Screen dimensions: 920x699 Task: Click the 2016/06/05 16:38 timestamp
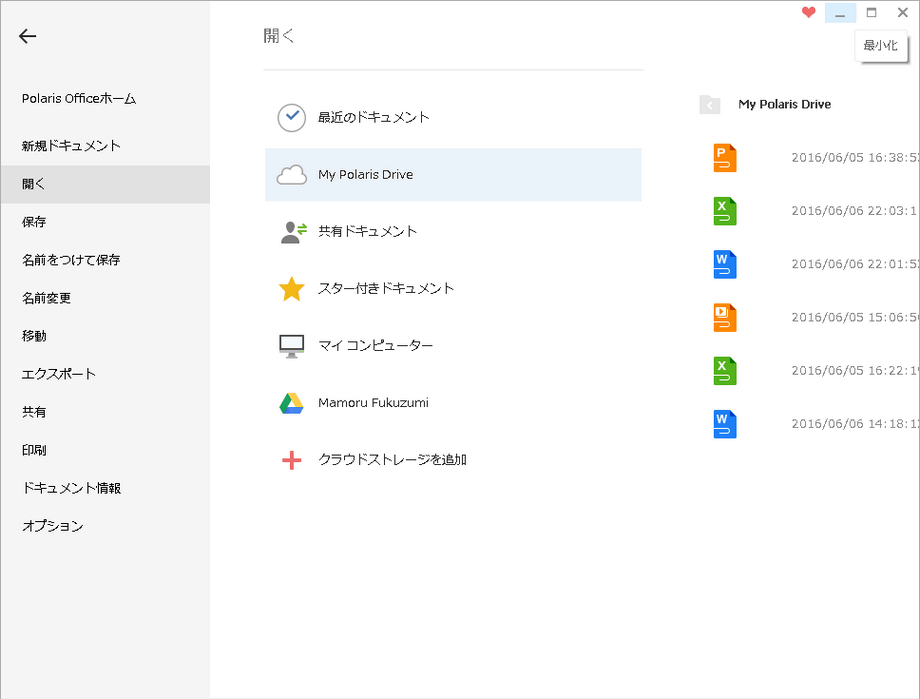pos(855,158)
